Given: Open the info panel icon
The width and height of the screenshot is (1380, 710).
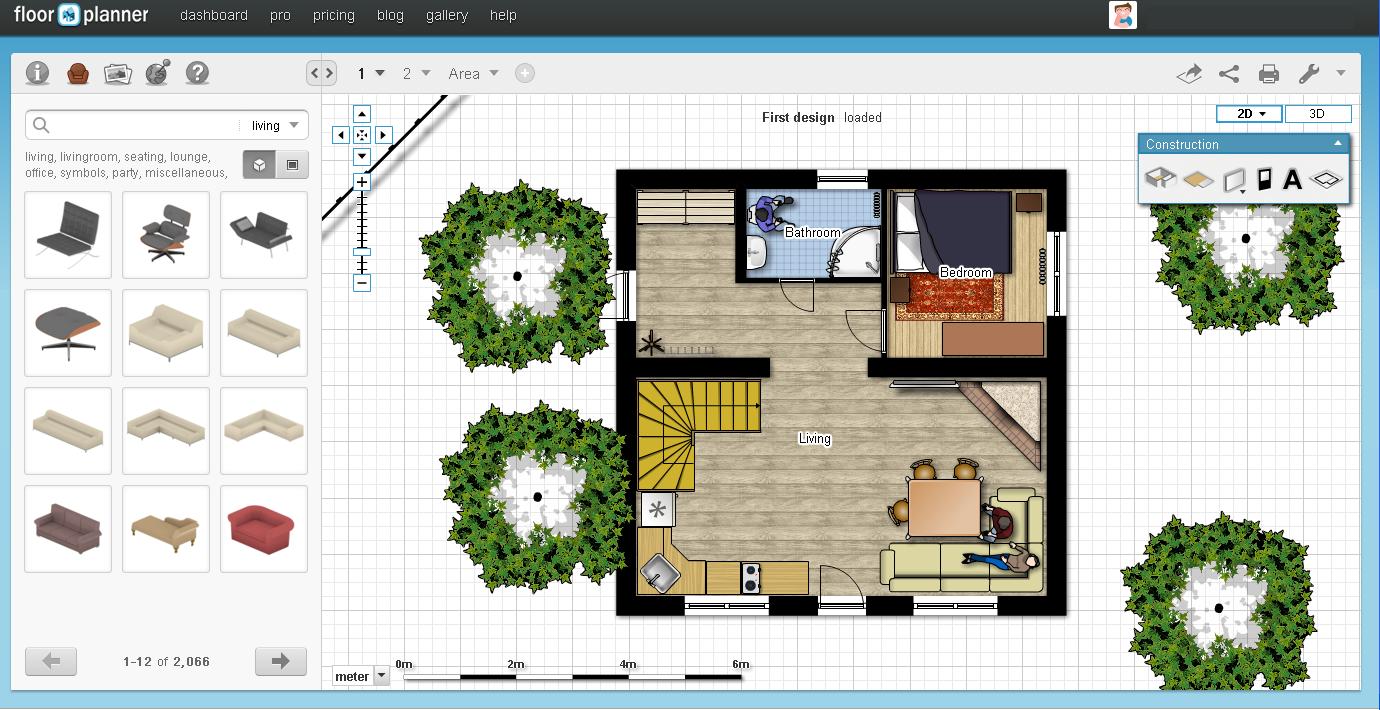Looking at the screenshot, I should tap(37, 73).
